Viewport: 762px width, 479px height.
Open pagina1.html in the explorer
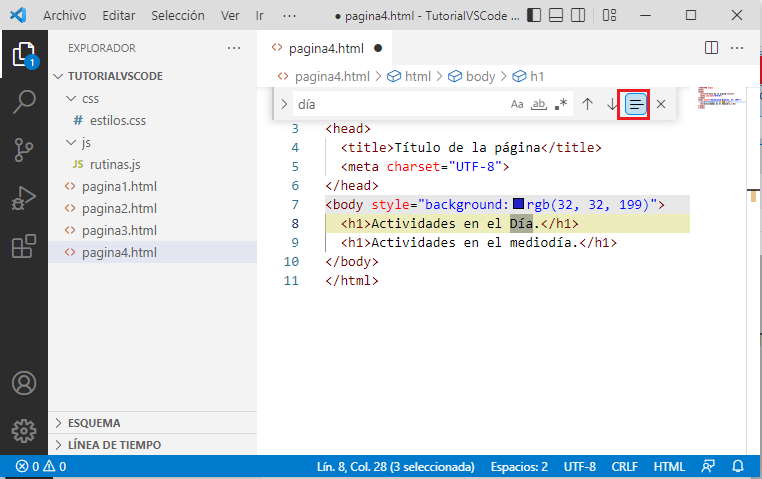[x=120, y=187]
